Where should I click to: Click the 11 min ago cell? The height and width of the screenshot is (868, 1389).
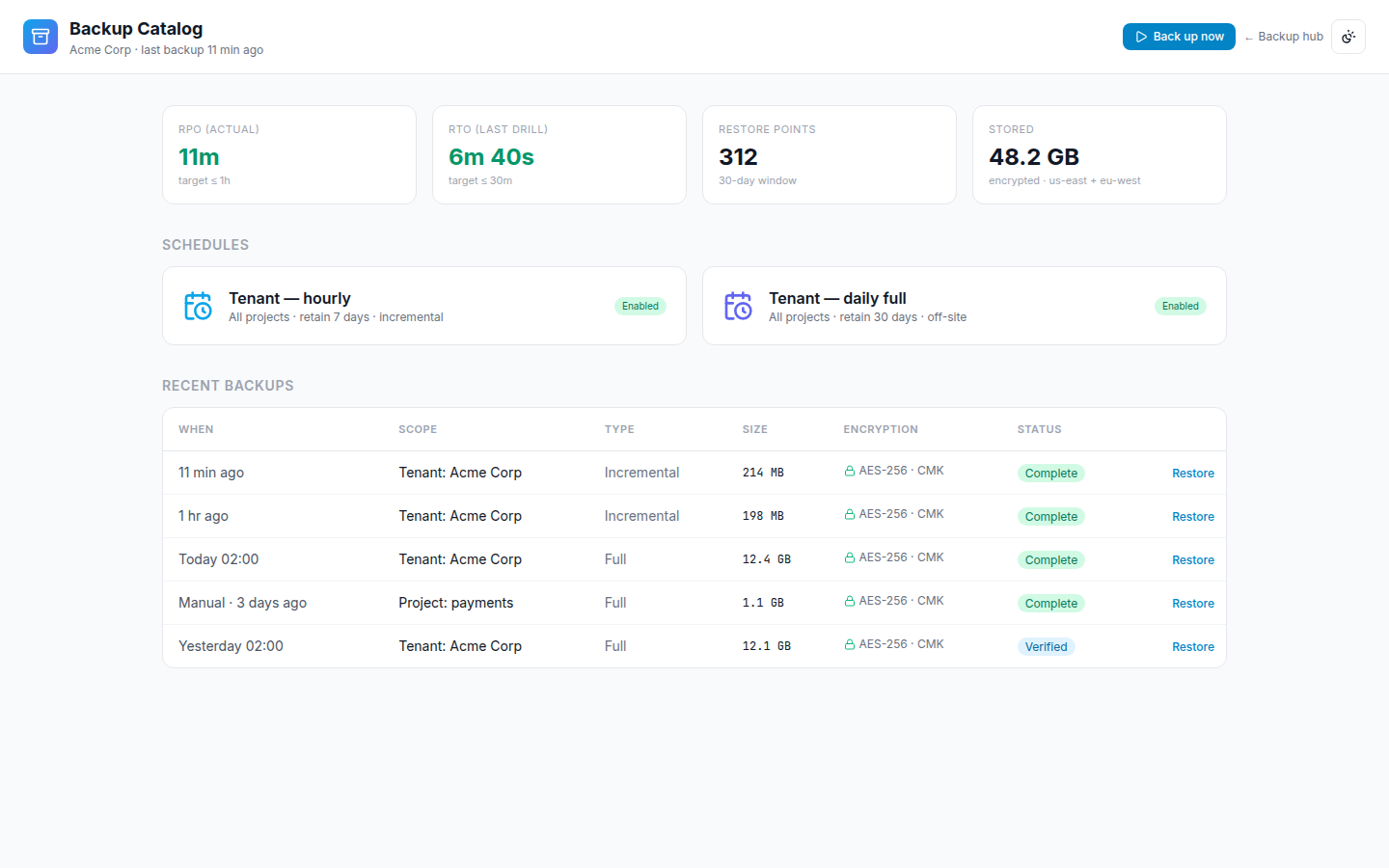[211, 473]
